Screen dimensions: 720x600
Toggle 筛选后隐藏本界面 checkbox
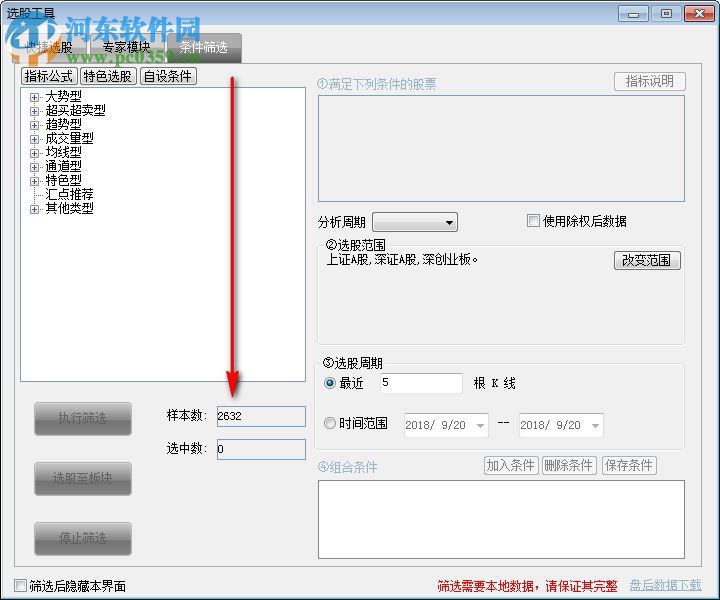(20, 585)
